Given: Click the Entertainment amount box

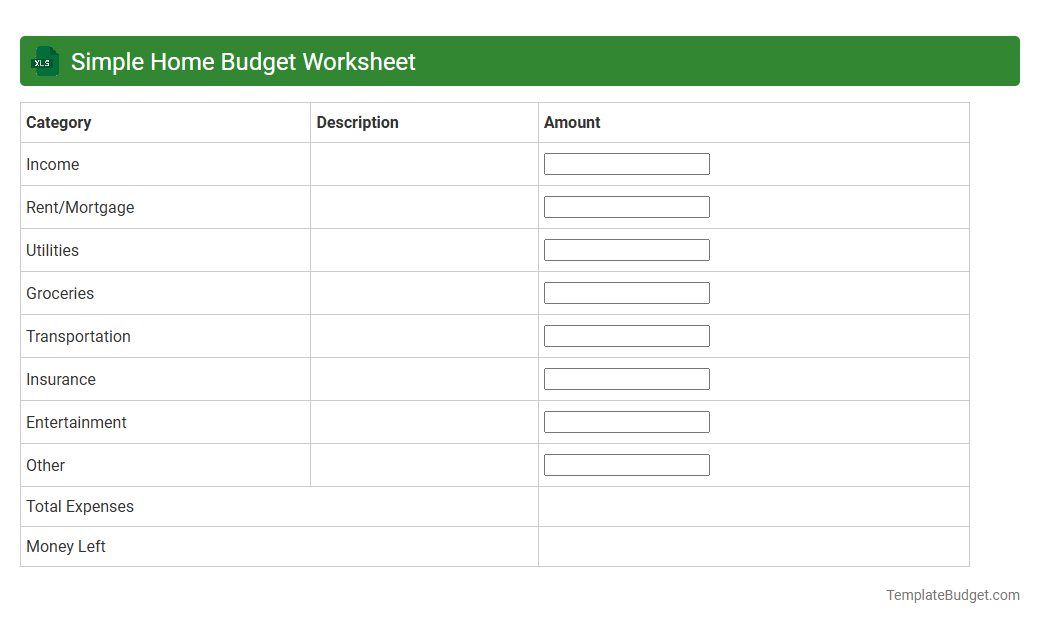Looking at the screenshot, I should (x=626, y=421).
